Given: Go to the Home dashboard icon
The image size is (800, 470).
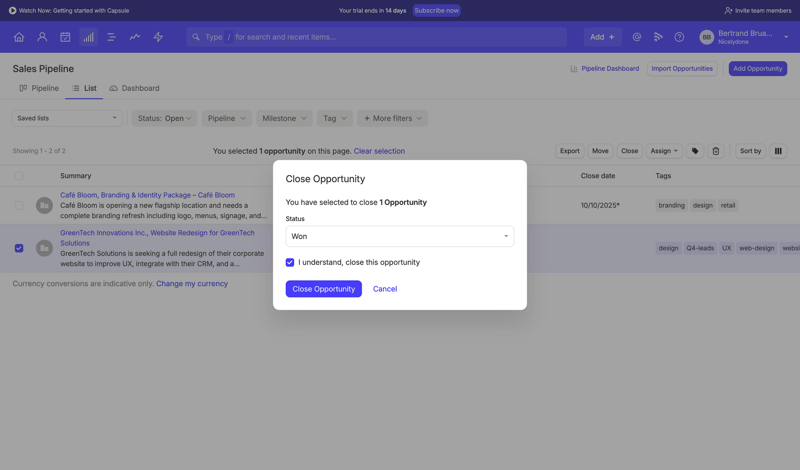Looking at the screenshot, I should click(x=19, y=37).
